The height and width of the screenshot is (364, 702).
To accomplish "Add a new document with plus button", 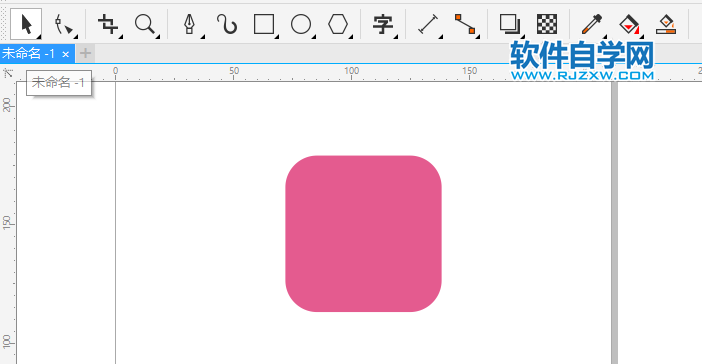I will point(85,54).
